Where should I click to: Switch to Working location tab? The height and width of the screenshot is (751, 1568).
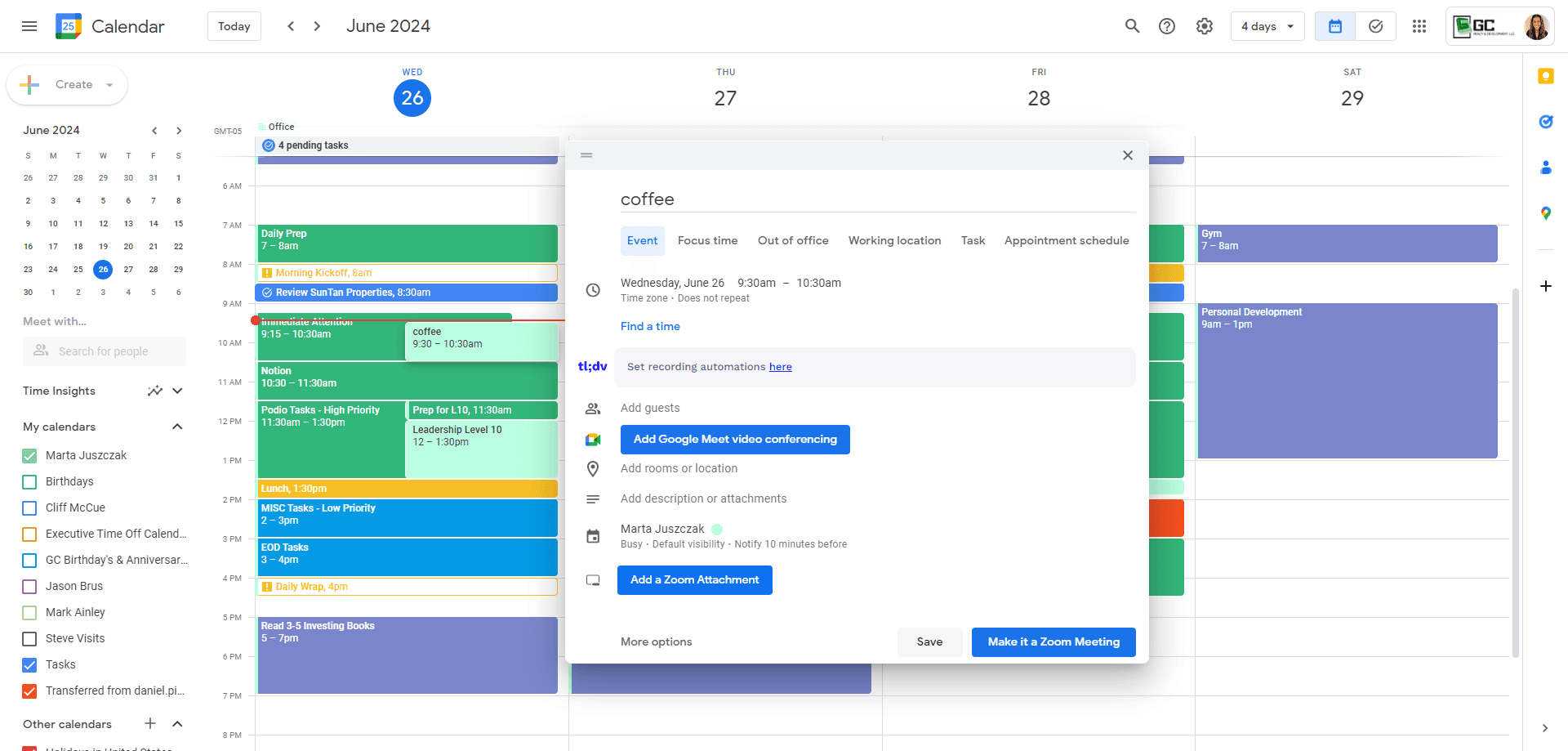click(x=894, y=240)
